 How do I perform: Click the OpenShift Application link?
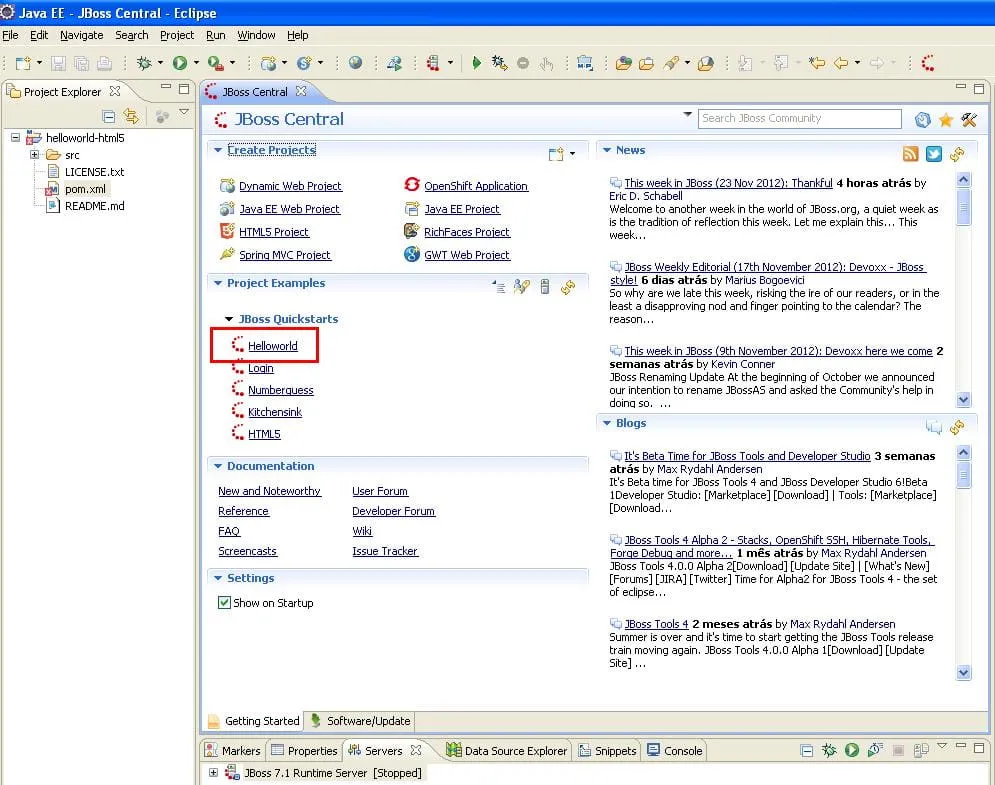pos(475,186)
